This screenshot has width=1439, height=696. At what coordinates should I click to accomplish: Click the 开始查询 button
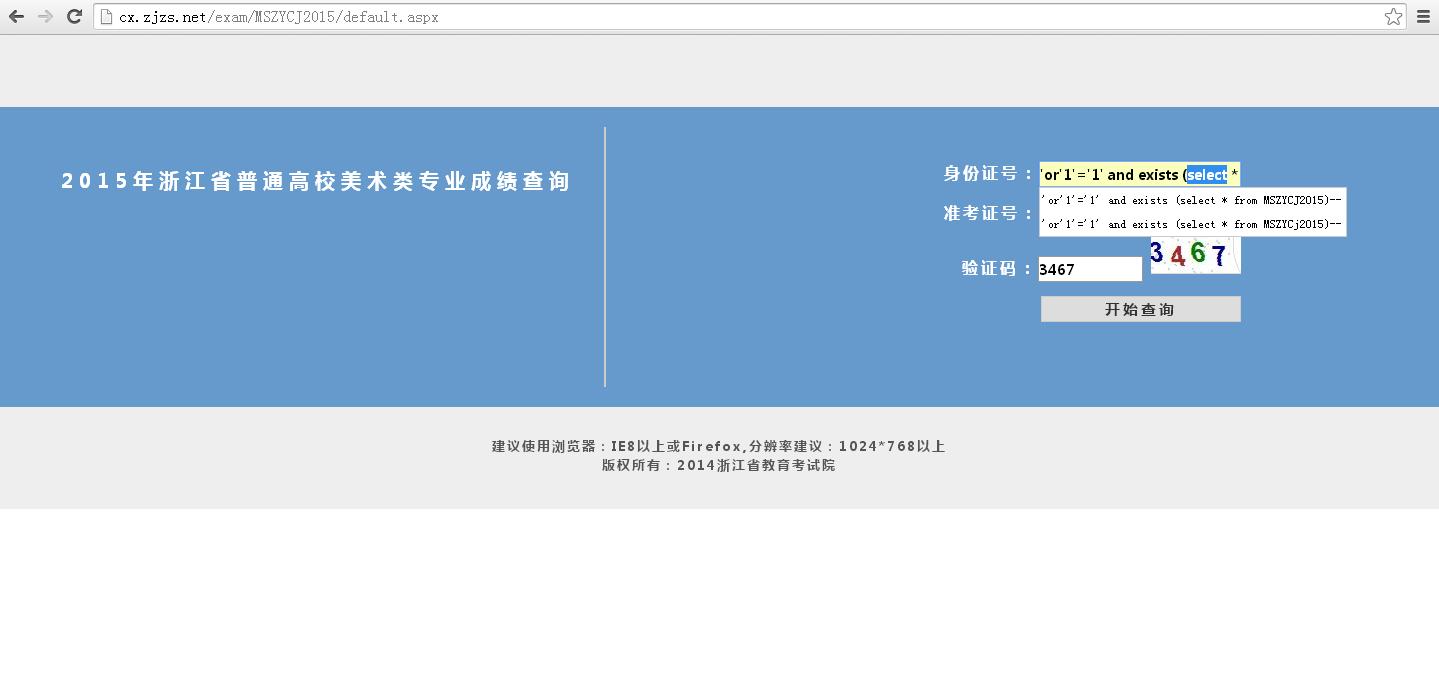coord(1140,309)
